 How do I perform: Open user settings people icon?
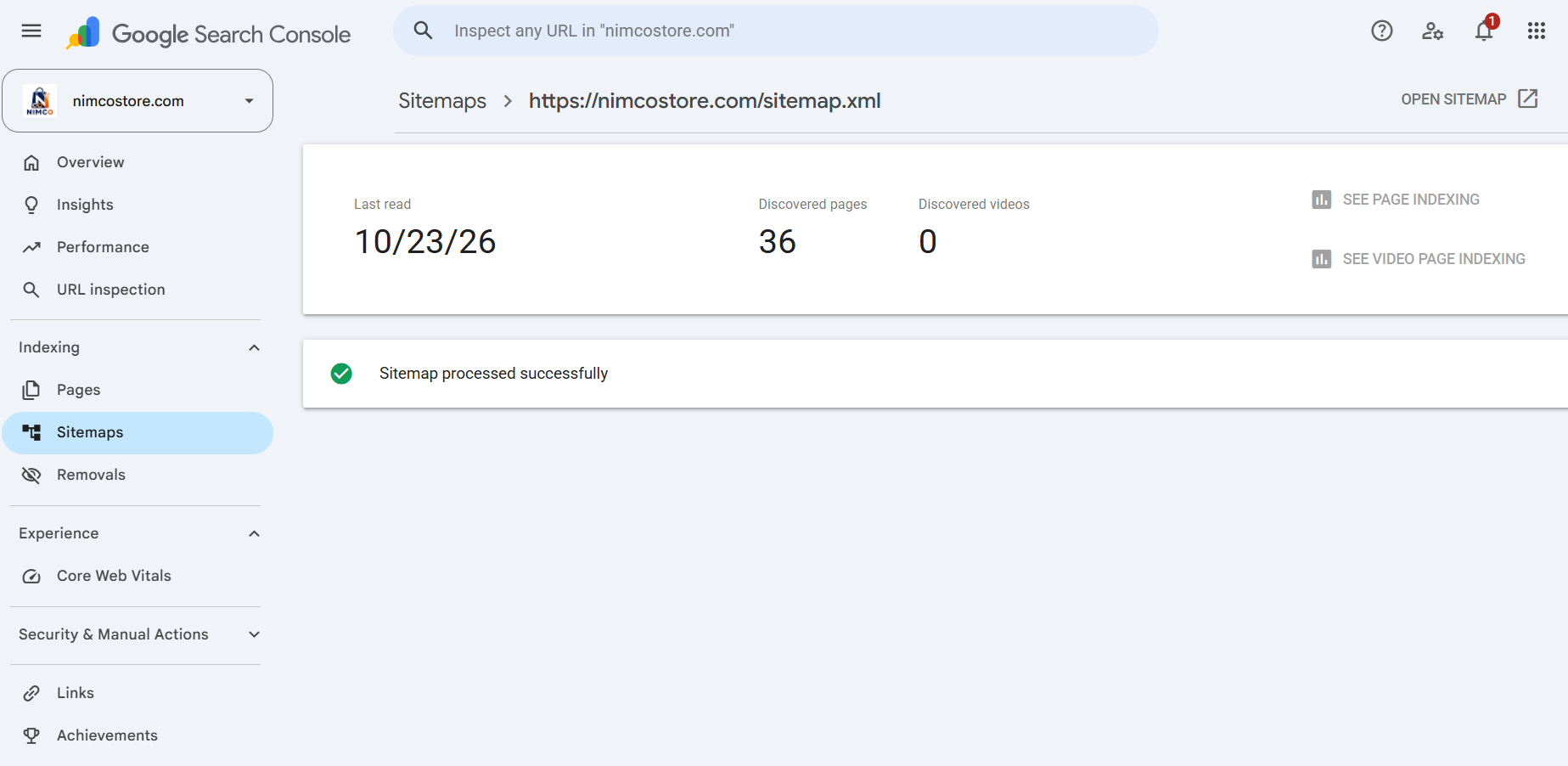[x=1433, y=31]
